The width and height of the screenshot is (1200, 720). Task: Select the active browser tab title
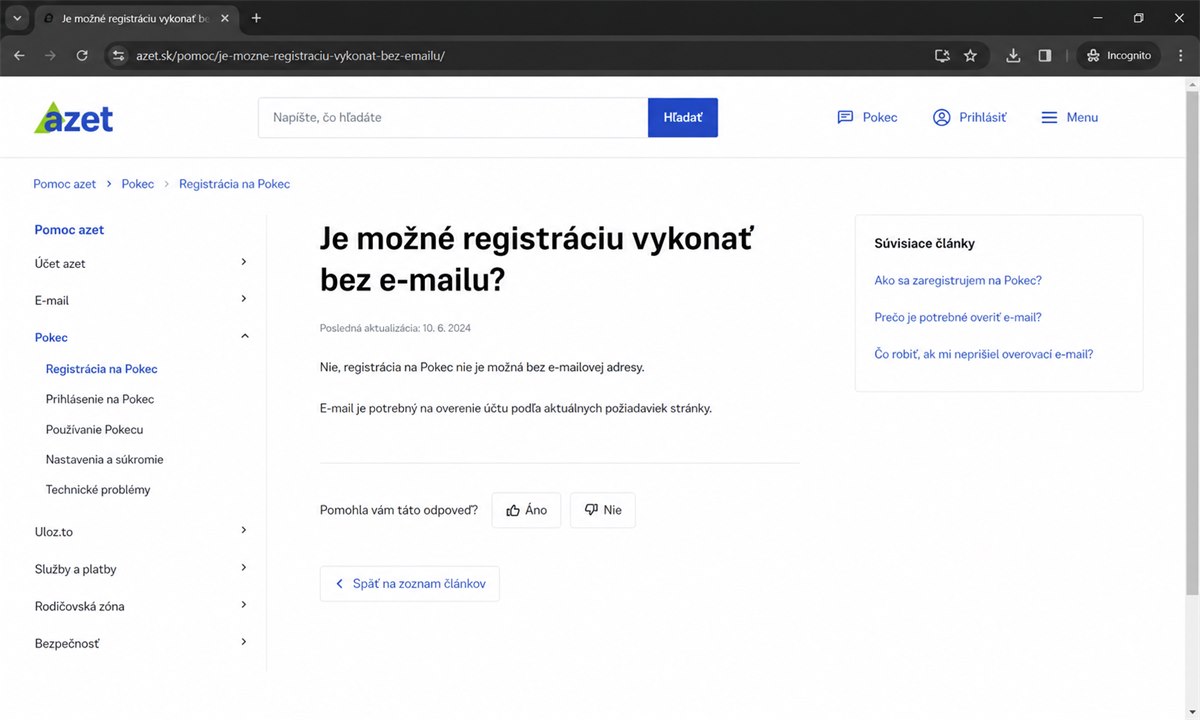click(135, 18)
